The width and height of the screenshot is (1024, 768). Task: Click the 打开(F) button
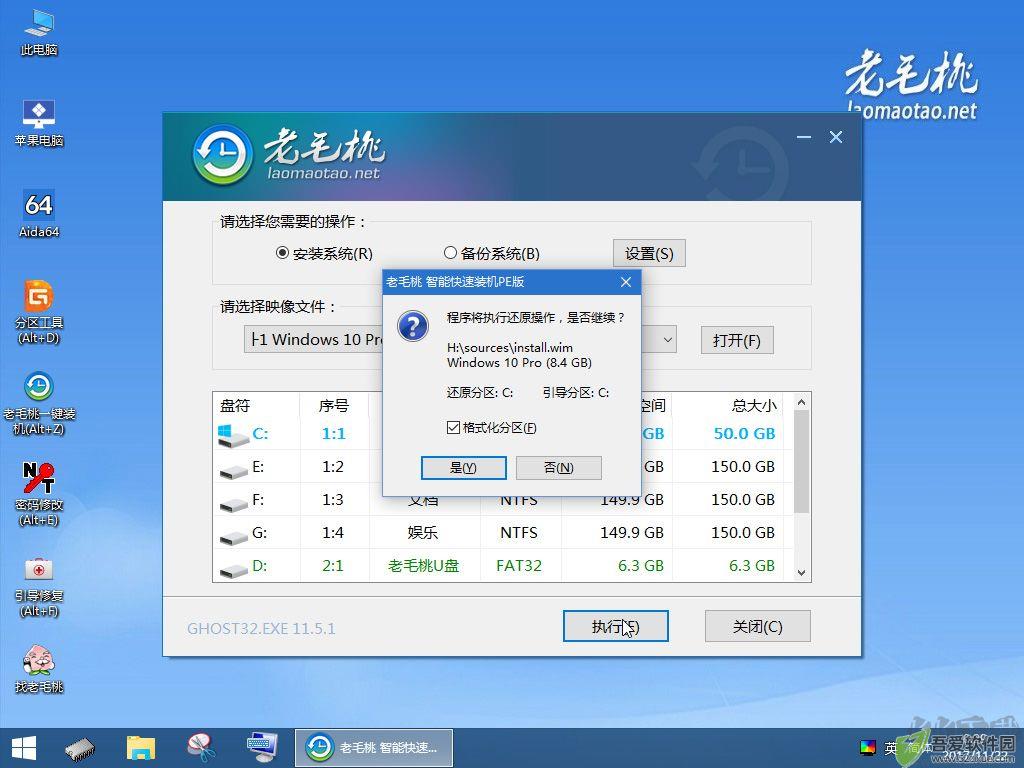[x=737, y=340]
